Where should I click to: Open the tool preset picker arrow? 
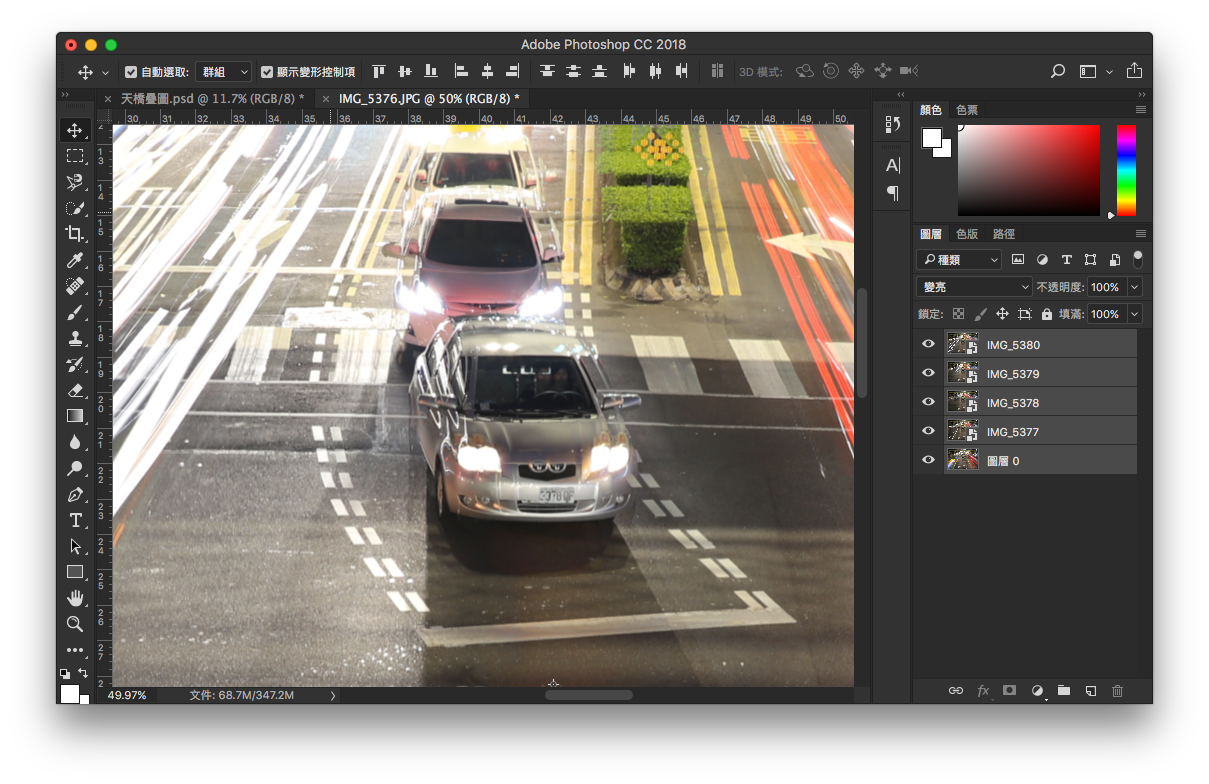click(105, 72)
